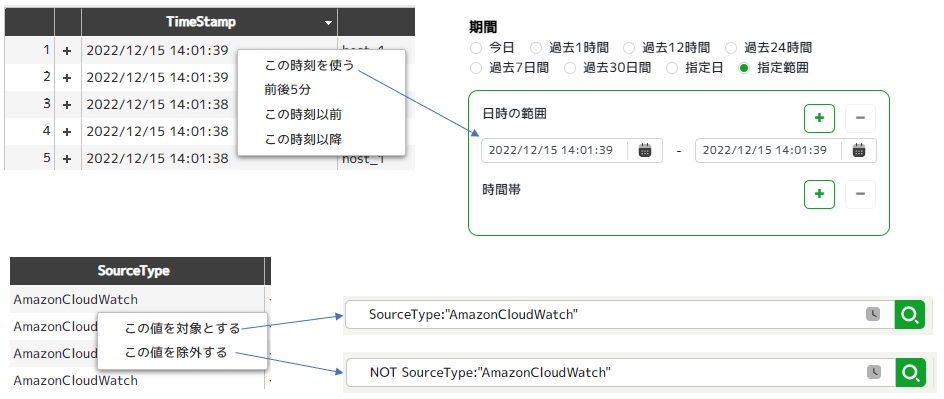Open search history clock in NOT SourceType field
The image size is (944, 399).
tap(874, 373)
